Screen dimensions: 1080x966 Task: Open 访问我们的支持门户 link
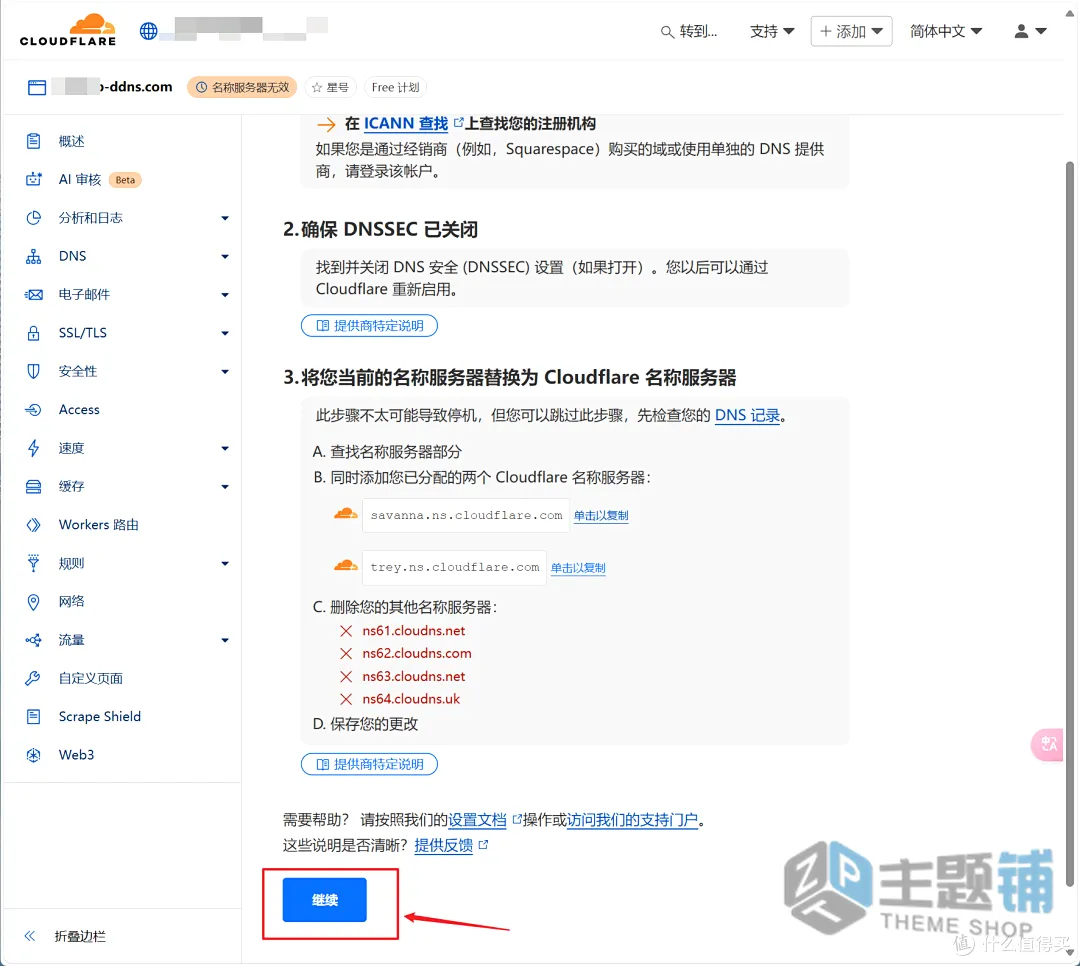coord(632,820)
